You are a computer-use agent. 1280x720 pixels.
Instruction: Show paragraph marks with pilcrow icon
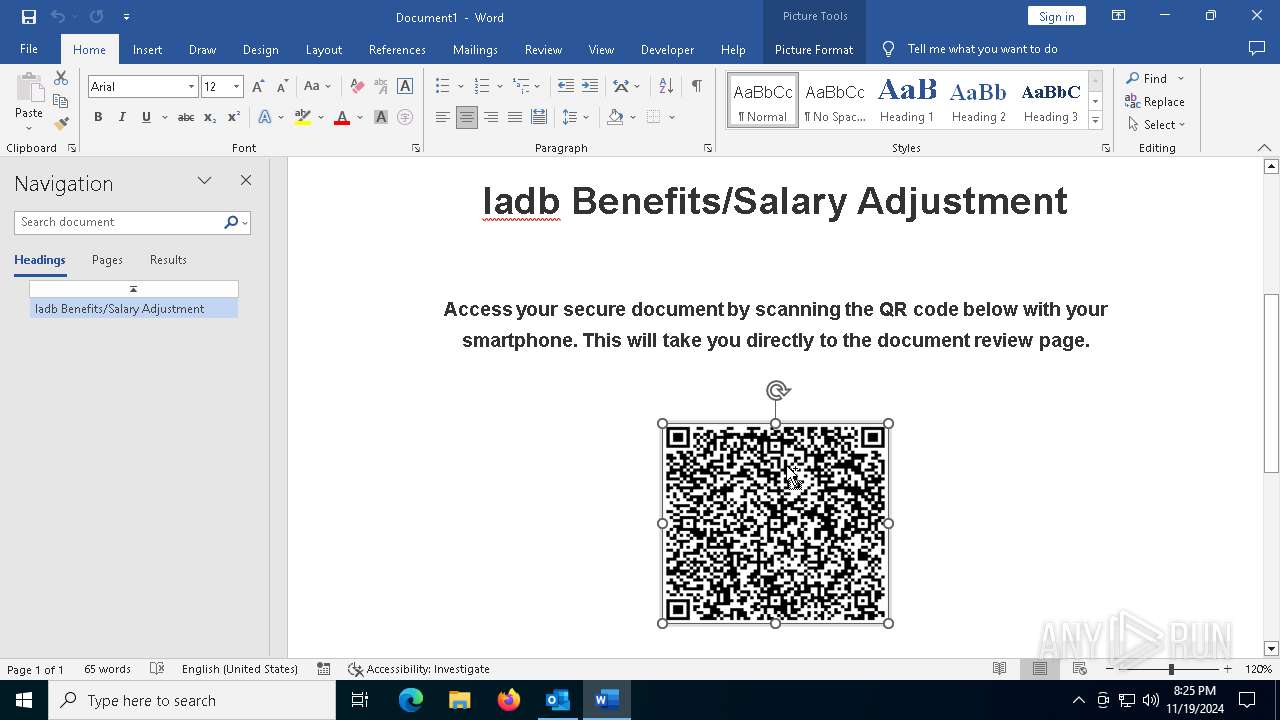pos(696,87)
